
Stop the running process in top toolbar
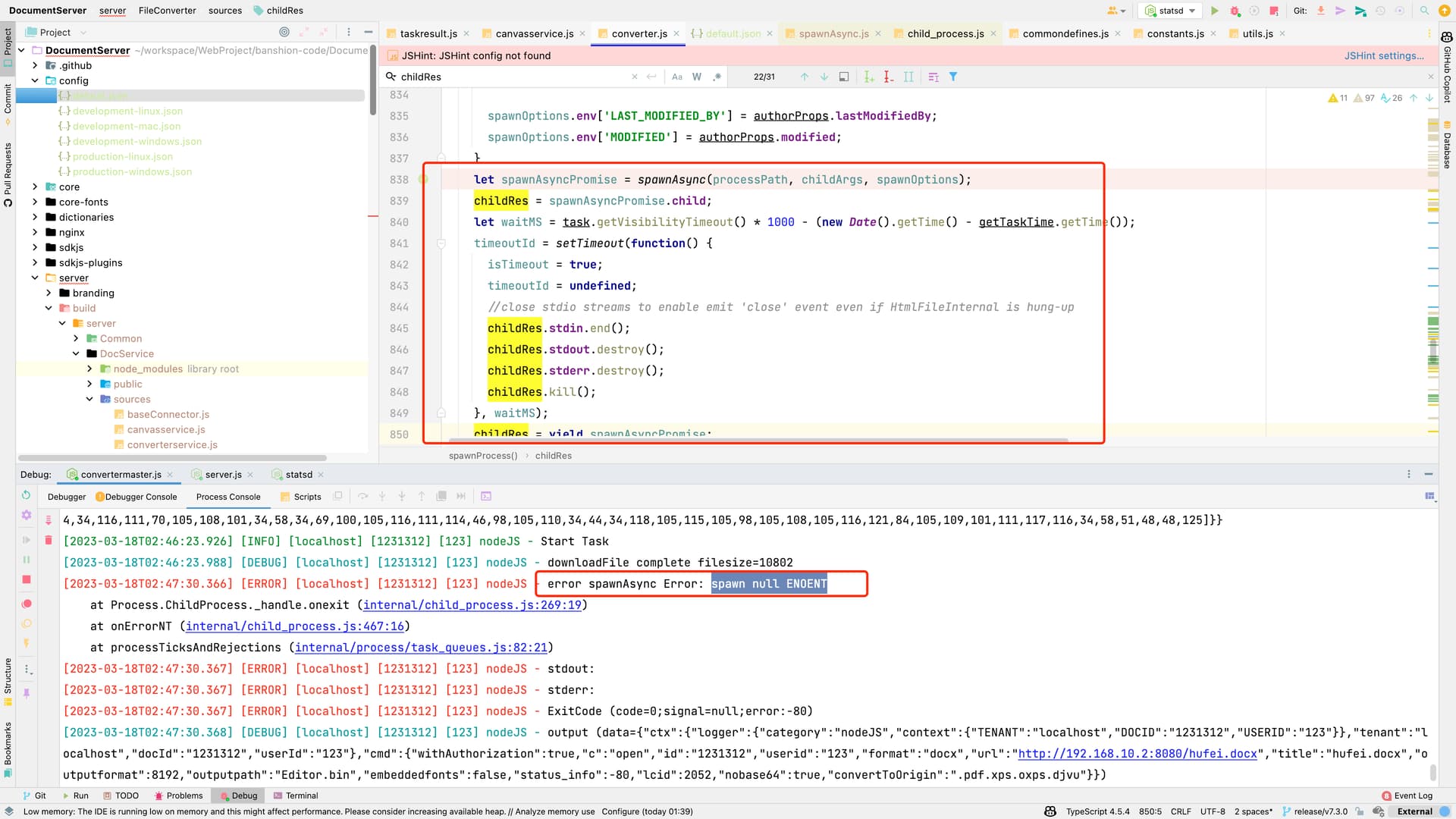pyautogui.click(x=1274, y=11)
